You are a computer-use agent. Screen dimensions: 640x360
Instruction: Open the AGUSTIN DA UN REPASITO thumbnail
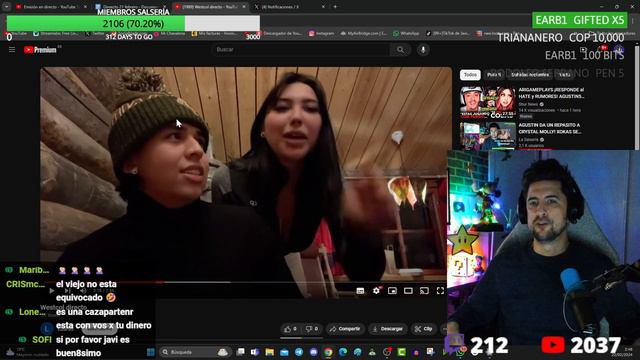(x=488, y=136)
